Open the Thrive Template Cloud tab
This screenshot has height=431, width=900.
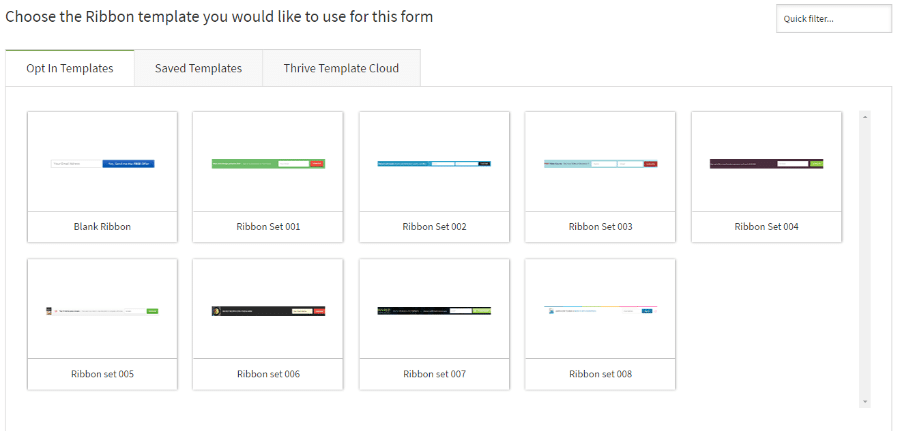(x=341, y=68)
